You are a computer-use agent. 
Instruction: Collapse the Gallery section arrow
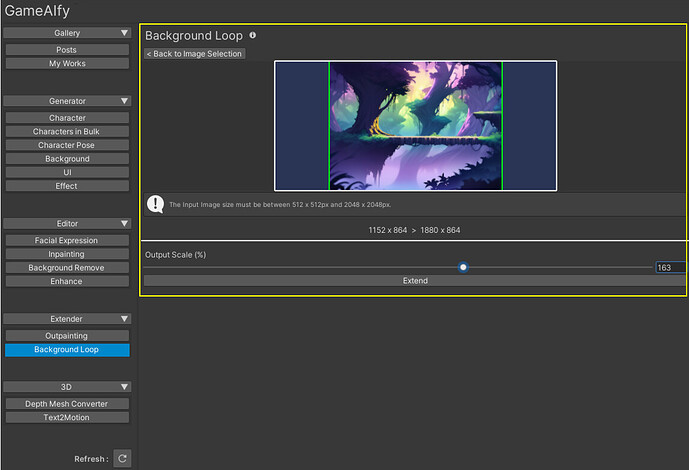(x=124, y=33)
